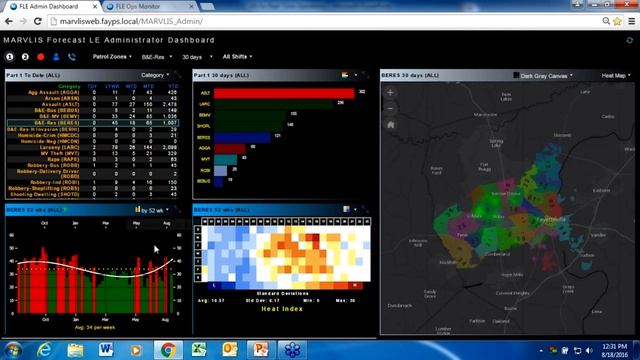Select the Robbery-Shoplifting (ROBS) row

point(92,189)
